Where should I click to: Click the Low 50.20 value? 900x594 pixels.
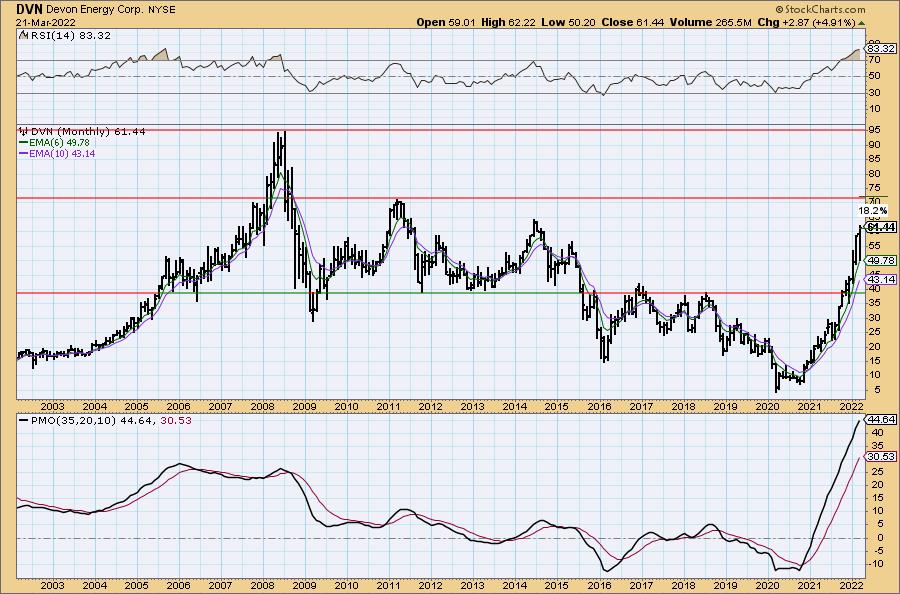[x=569, y=22]
